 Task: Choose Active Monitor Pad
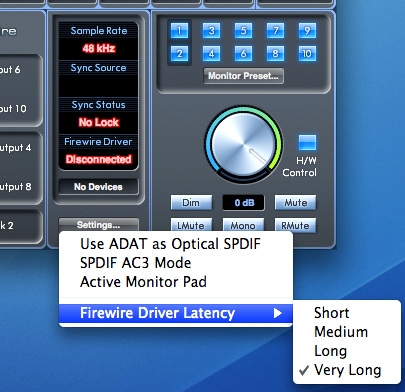[176, 282]
